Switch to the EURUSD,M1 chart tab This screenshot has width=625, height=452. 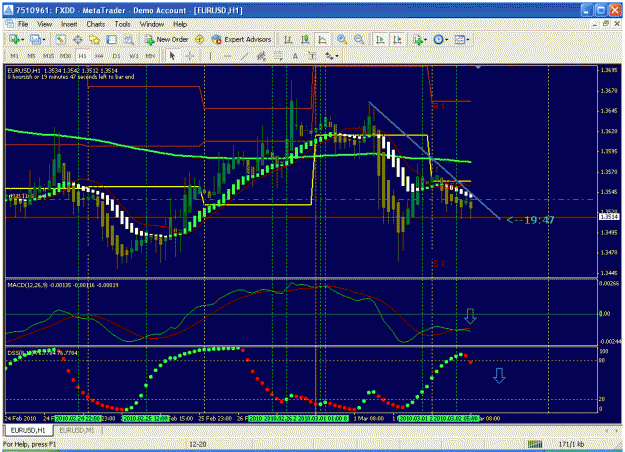77,430
